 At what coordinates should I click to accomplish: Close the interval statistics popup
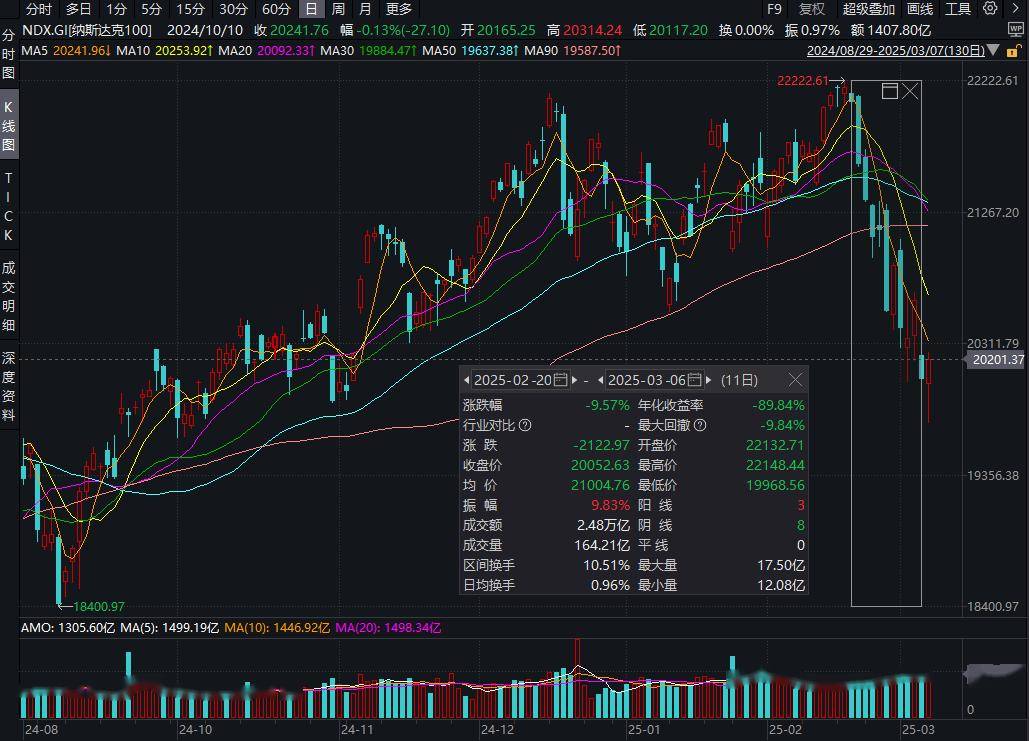coord(795,380)
